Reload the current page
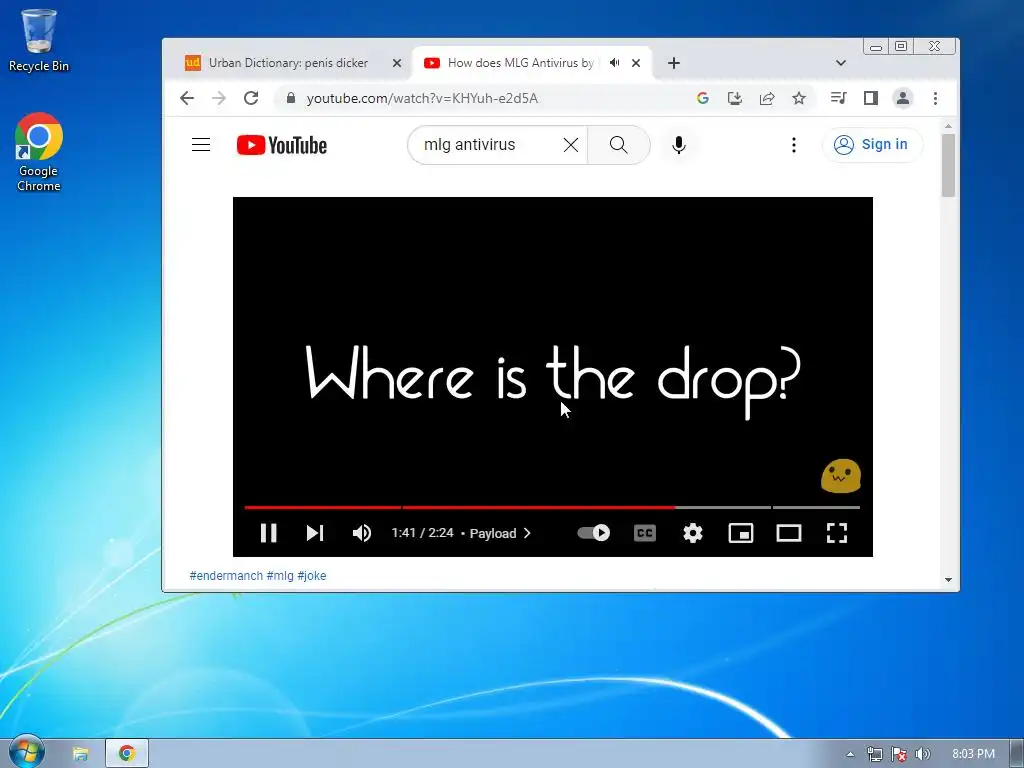Screen dimensions: 1024x768 pyautogui.click(x=251, y=98)
